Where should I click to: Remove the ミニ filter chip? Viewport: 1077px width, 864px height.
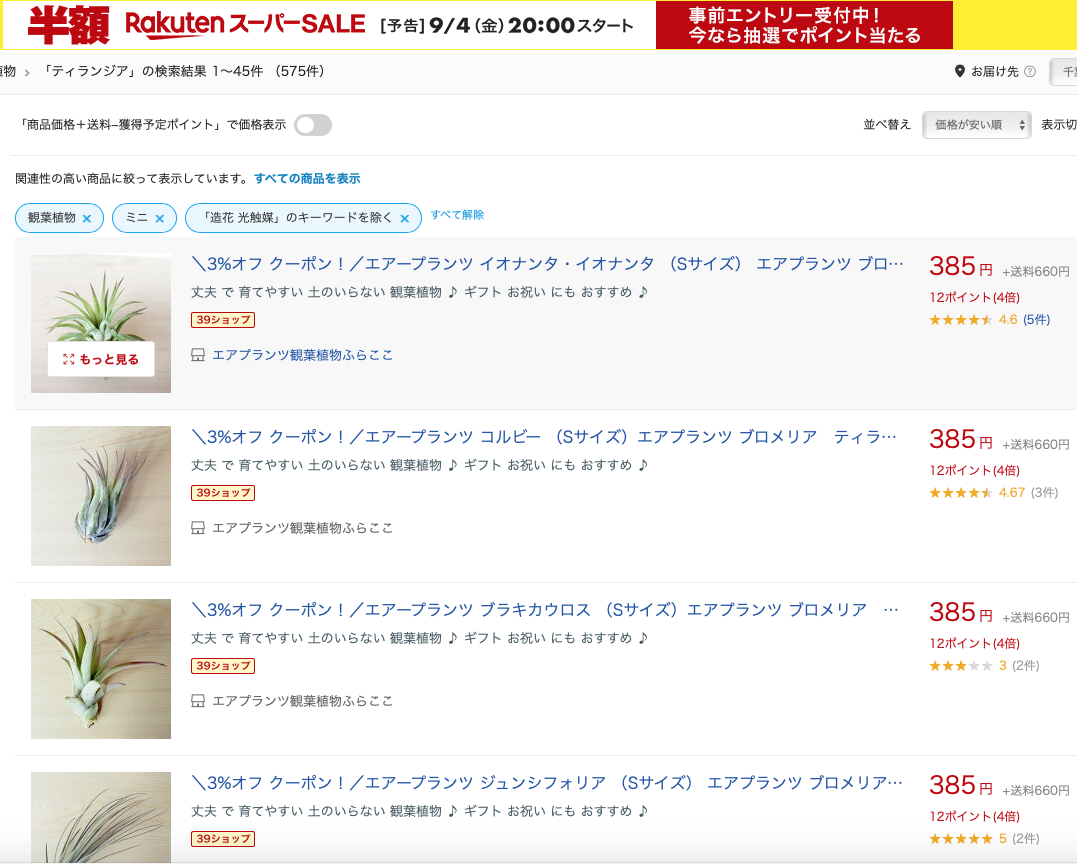159,218
